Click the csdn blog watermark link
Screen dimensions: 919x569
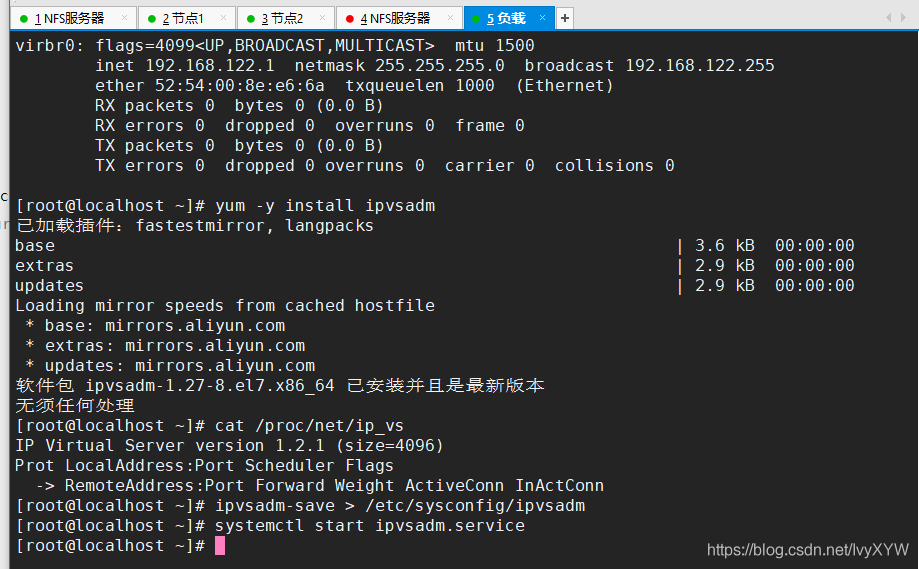coord(807,550)
